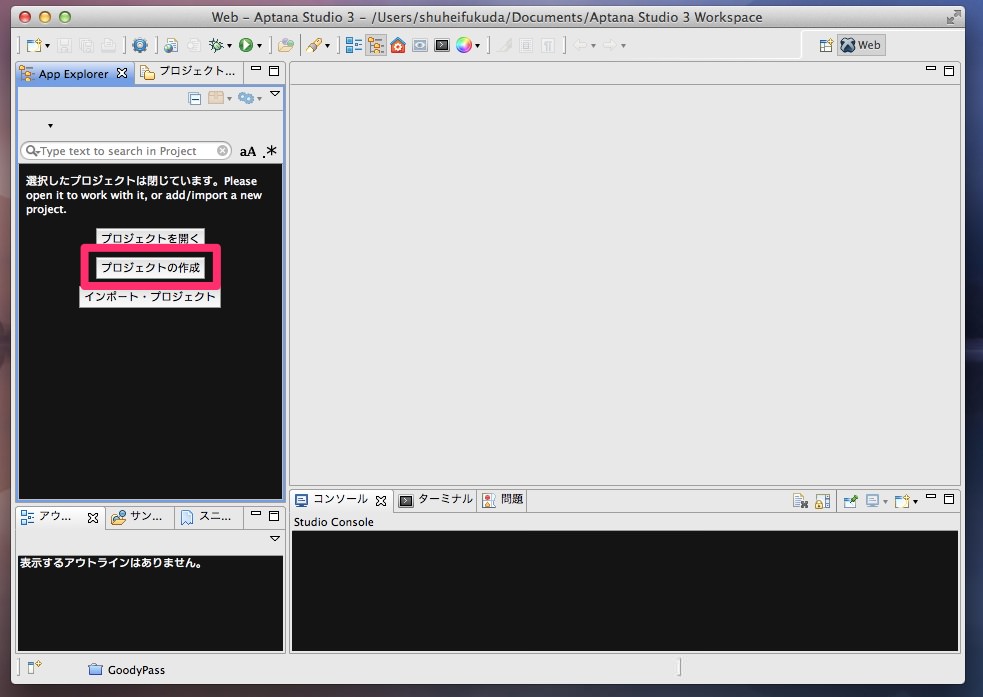Click the pen/highlighter search toolbar icon
Viewport: 983px width, 697px height.
[313, 45]
